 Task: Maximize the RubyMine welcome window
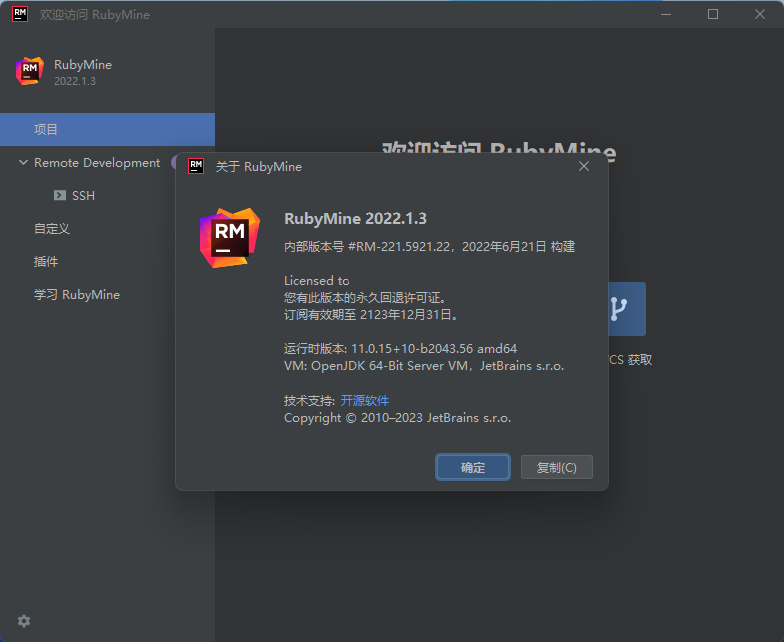[713, 14]
